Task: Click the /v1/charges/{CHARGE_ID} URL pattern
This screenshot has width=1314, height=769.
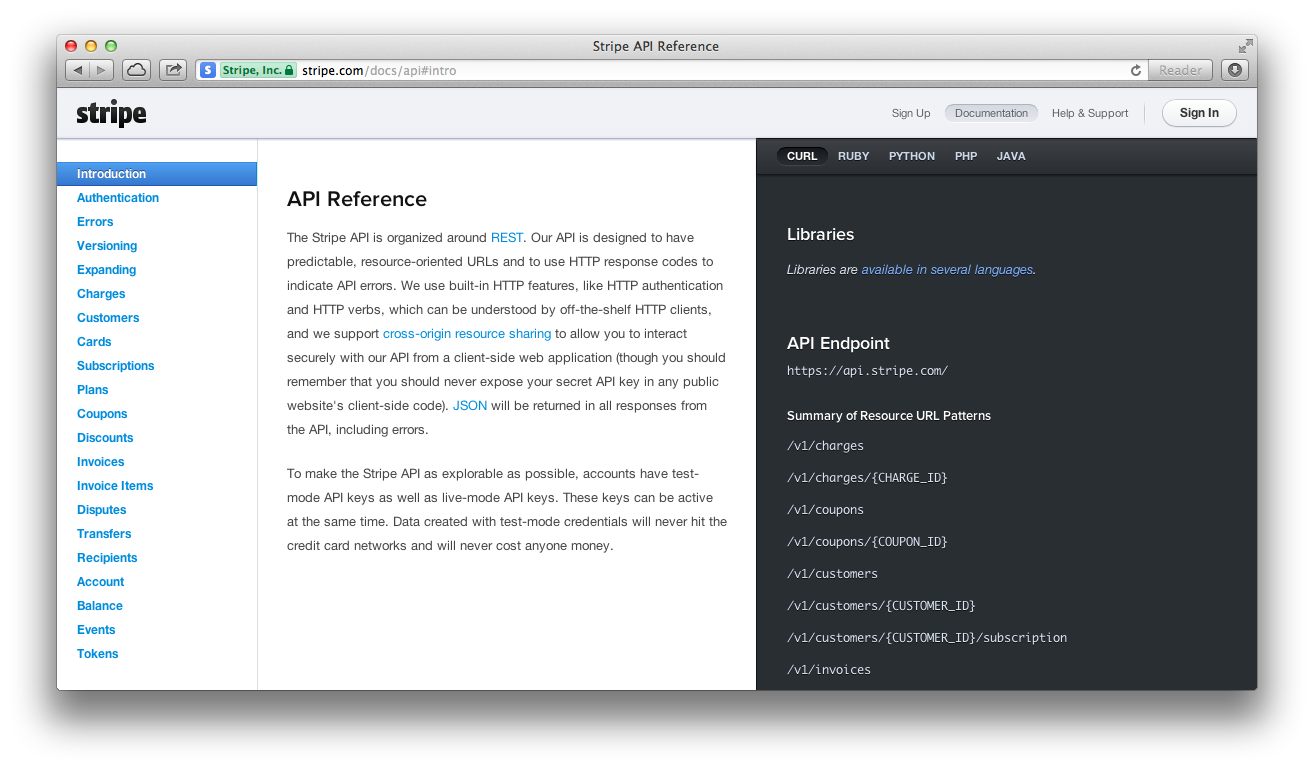Action: (867, 478)
